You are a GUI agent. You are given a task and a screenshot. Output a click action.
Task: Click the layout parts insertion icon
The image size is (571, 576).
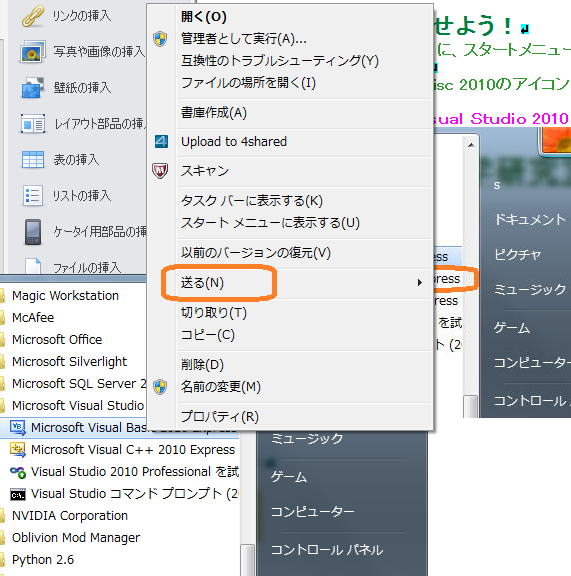(x=33, y=123)
